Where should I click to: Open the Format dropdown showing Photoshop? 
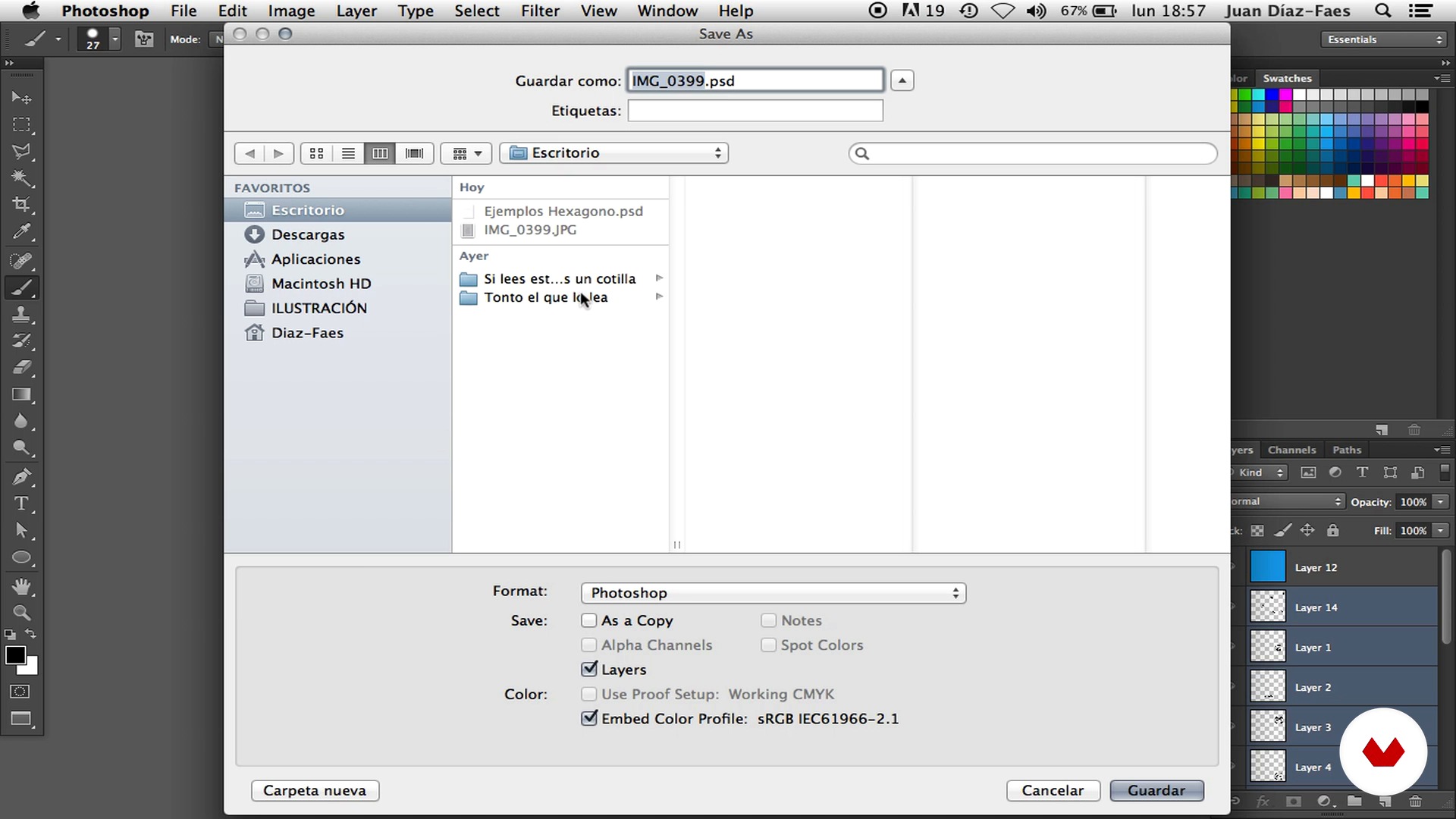[773, 593]
